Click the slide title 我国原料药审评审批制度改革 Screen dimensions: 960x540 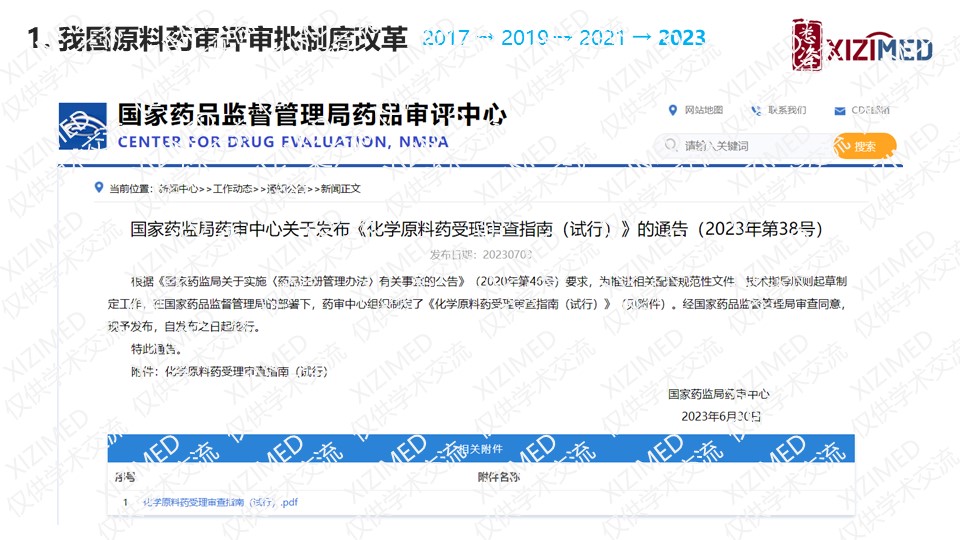[218, 39]
